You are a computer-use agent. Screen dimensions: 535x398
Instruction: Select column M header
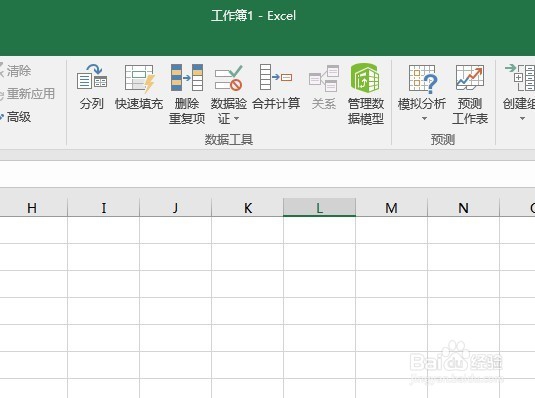click(x=391, y=208)
